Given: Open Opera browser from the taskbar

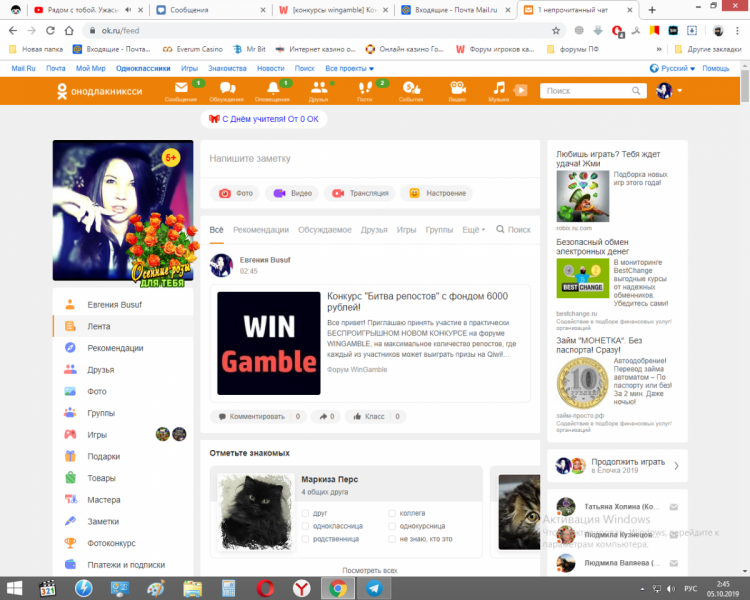Looking at the screenshot, I should (x=265, y=589).
